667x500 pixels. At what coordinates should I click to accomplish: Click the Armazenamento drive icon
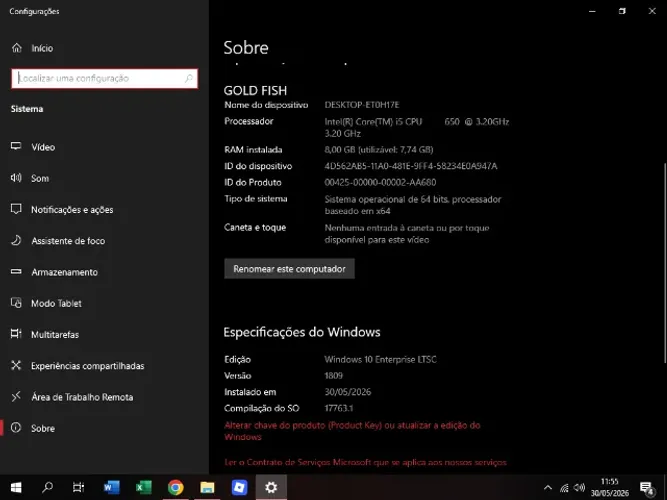coord(16,271)
